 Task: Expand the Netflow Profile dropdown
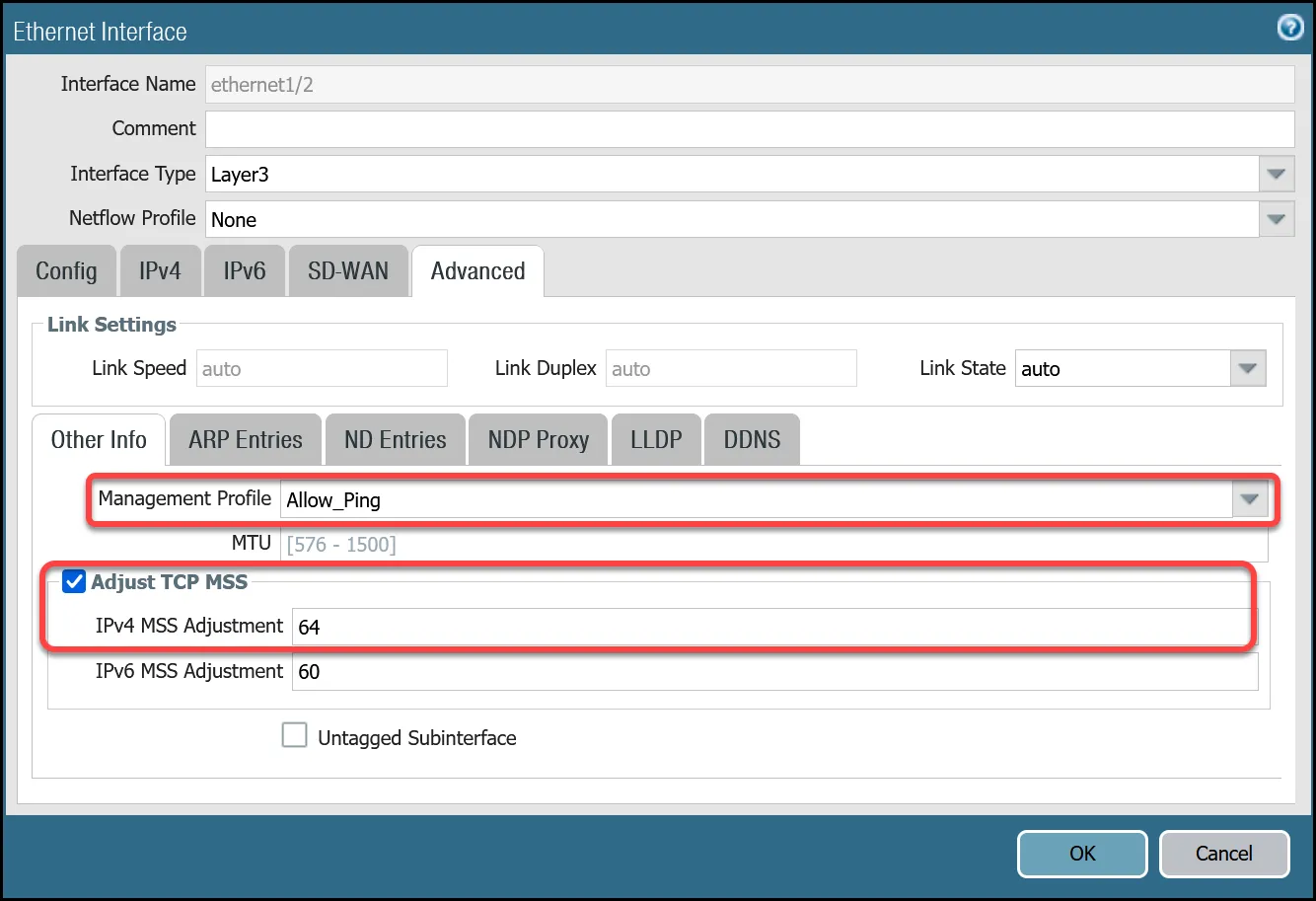[x=1277, y=218]
